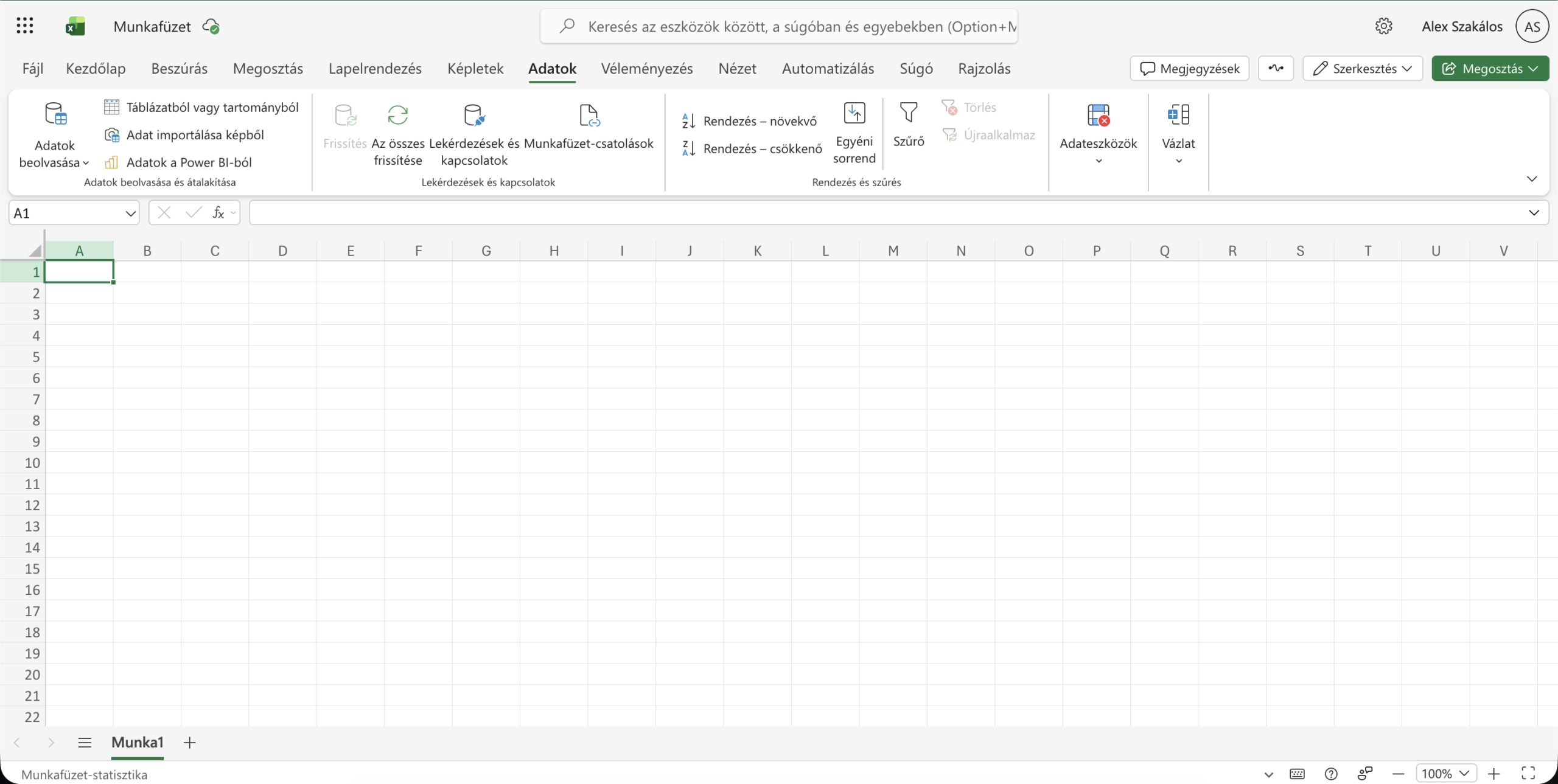Click the Szűrő filter funnel icon
Image resolution: width=1558 pixels, height=784 pixels.
click(x=908, y=114)
